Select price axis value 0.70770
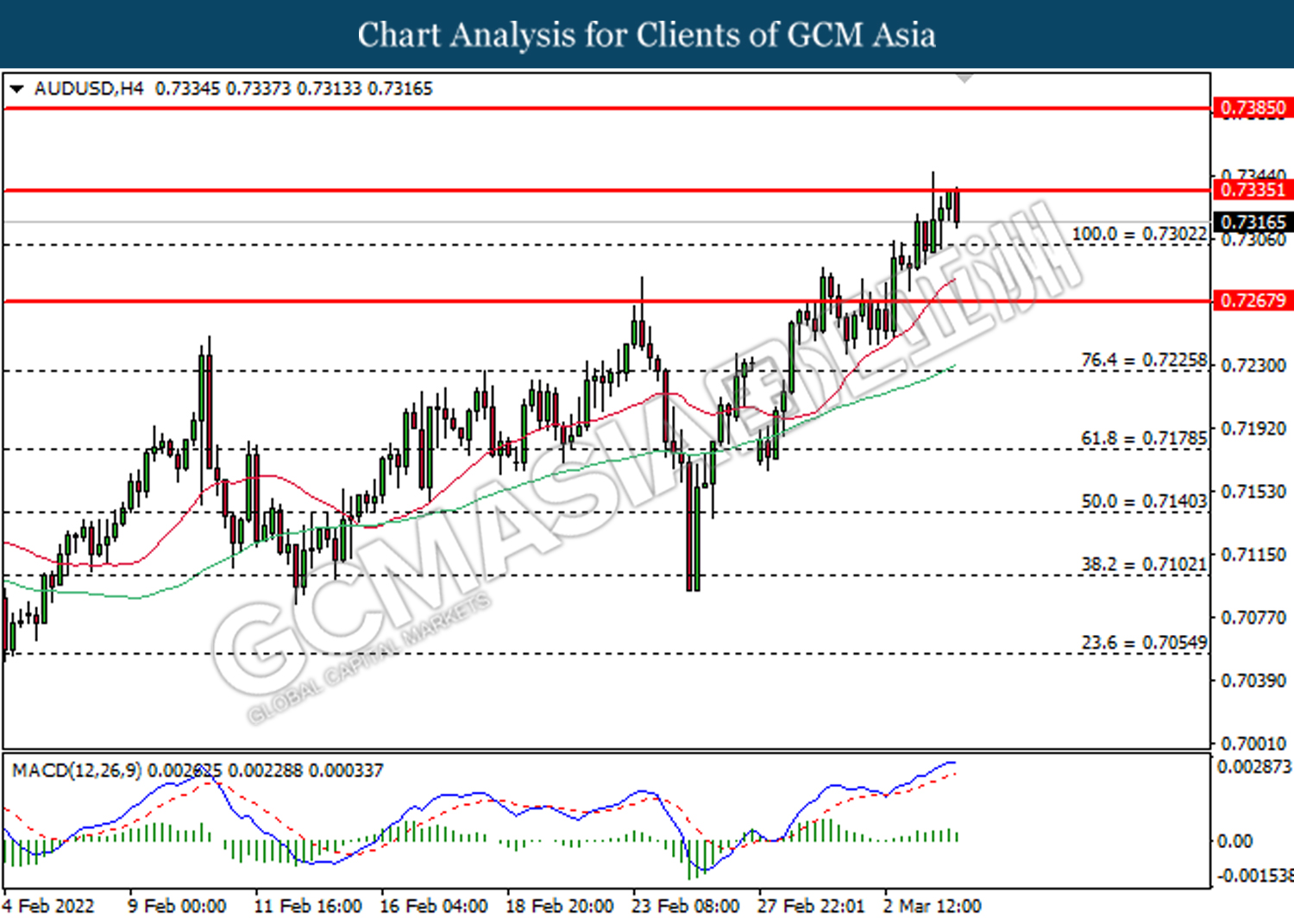The image size is (1294, 924). tap(1253, 618)
